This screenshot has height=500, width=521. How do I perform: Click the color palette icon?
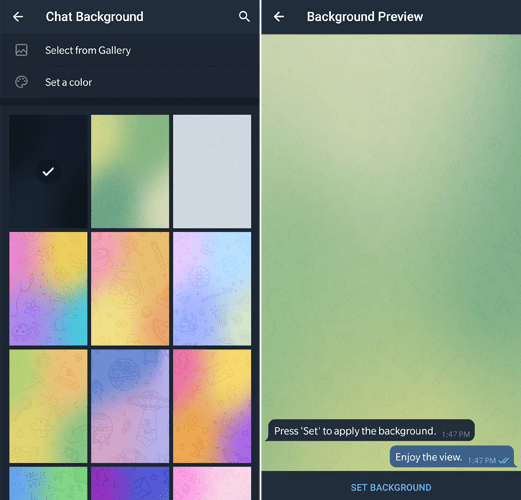[21, 82]
